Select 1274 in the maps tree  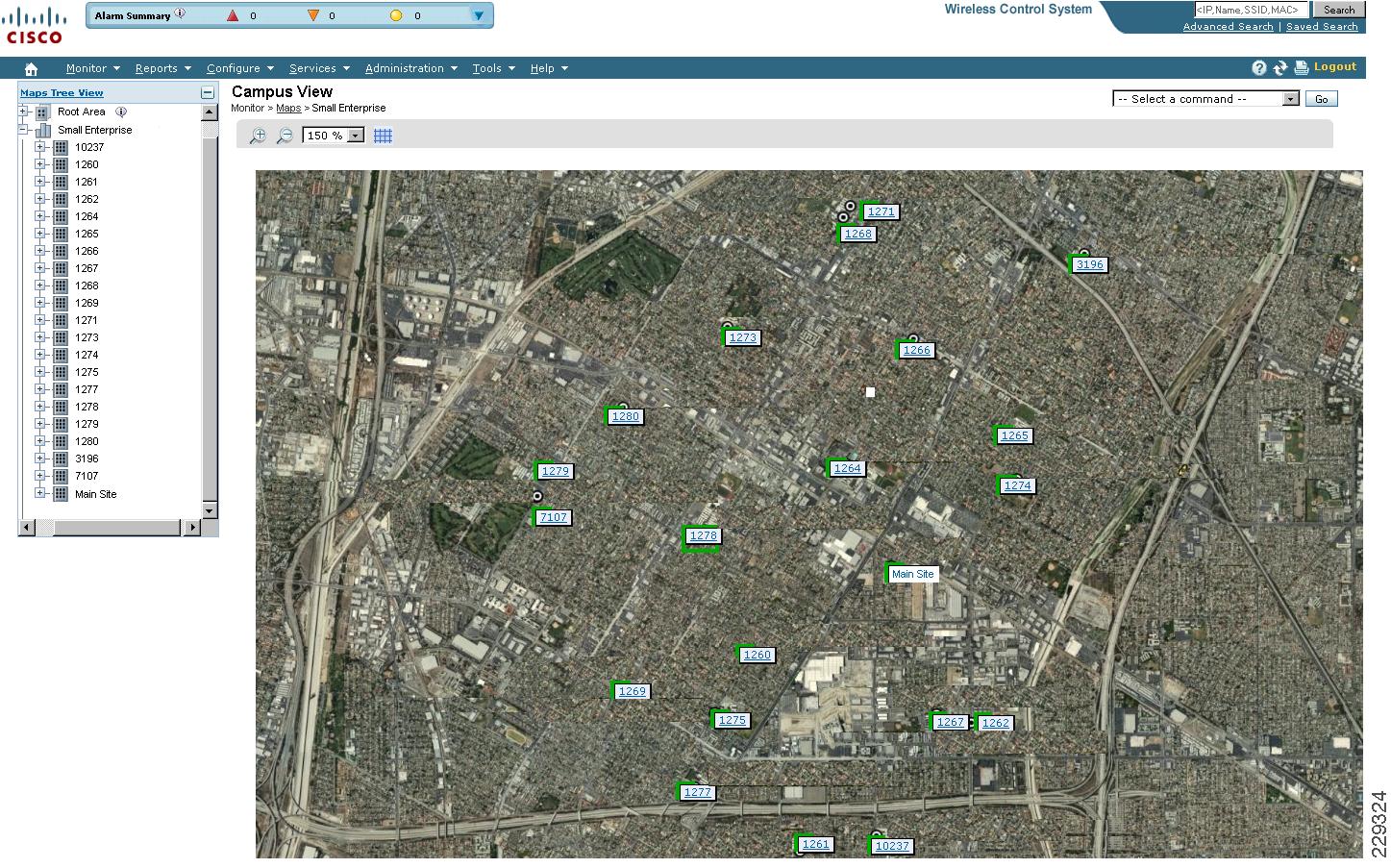(87, 355)
